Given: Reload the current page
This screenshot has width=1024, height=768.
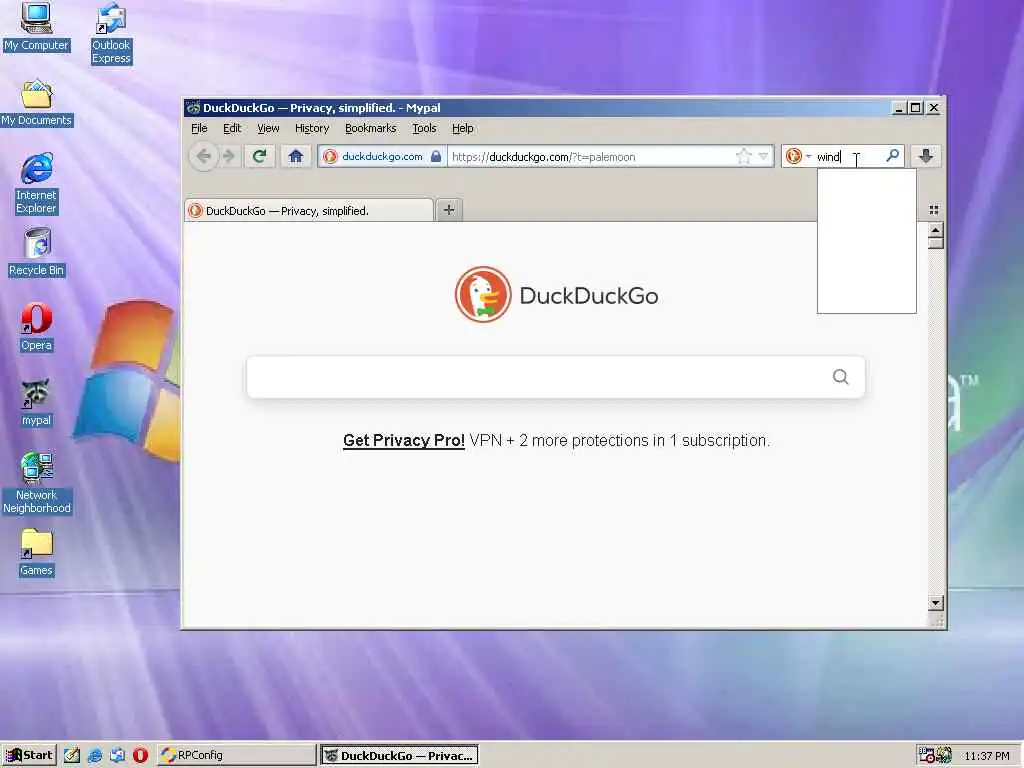Looking at the screenshot, I should [259, 156].
